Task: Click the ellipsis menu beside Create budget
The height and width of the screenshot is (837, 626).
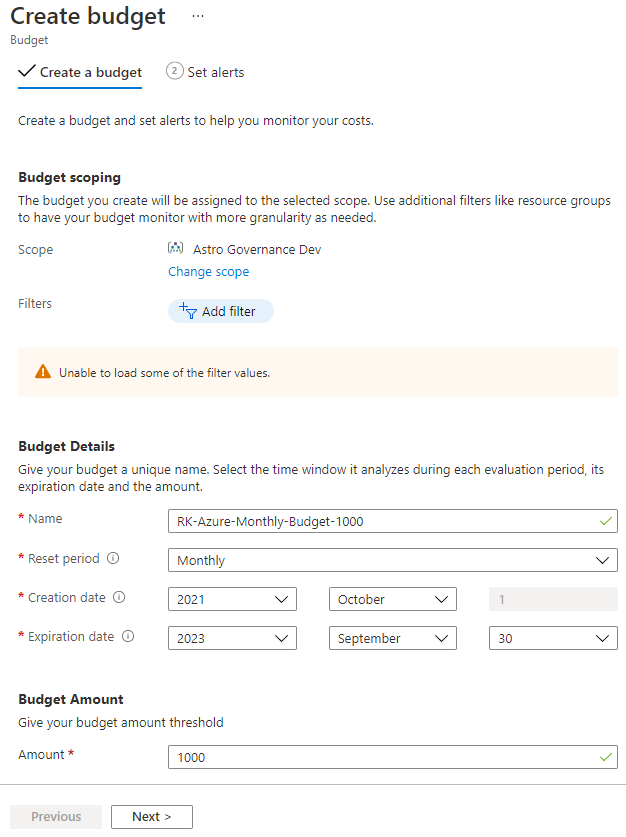Action: (x=198, y=17)
